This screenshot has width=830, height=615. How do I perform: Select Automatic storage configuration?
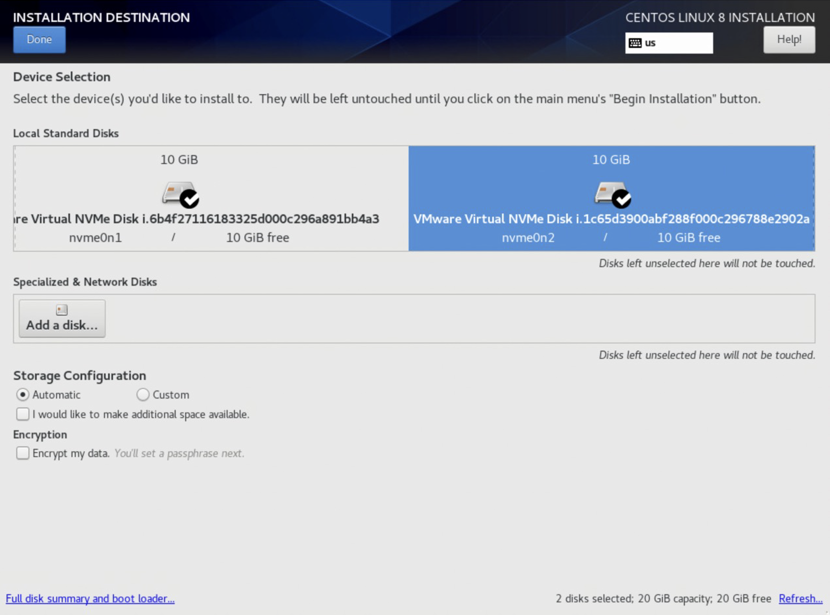point(22,394)
